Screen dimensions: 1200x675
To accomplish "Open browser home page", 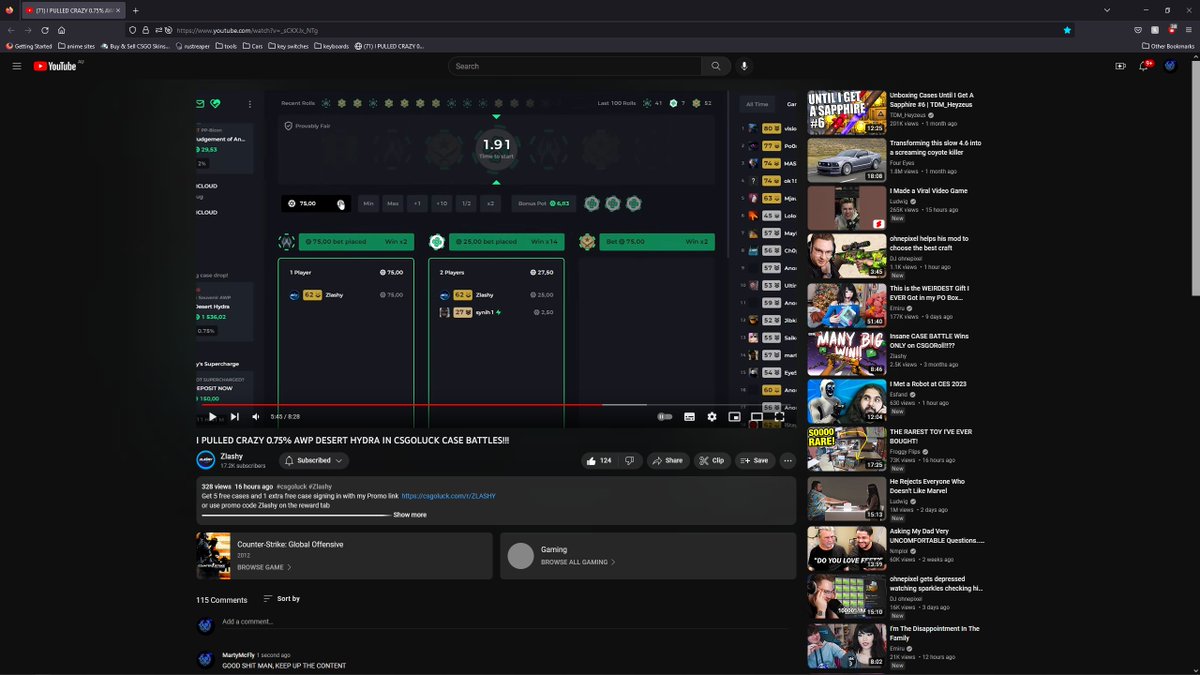I will (61, 30).
